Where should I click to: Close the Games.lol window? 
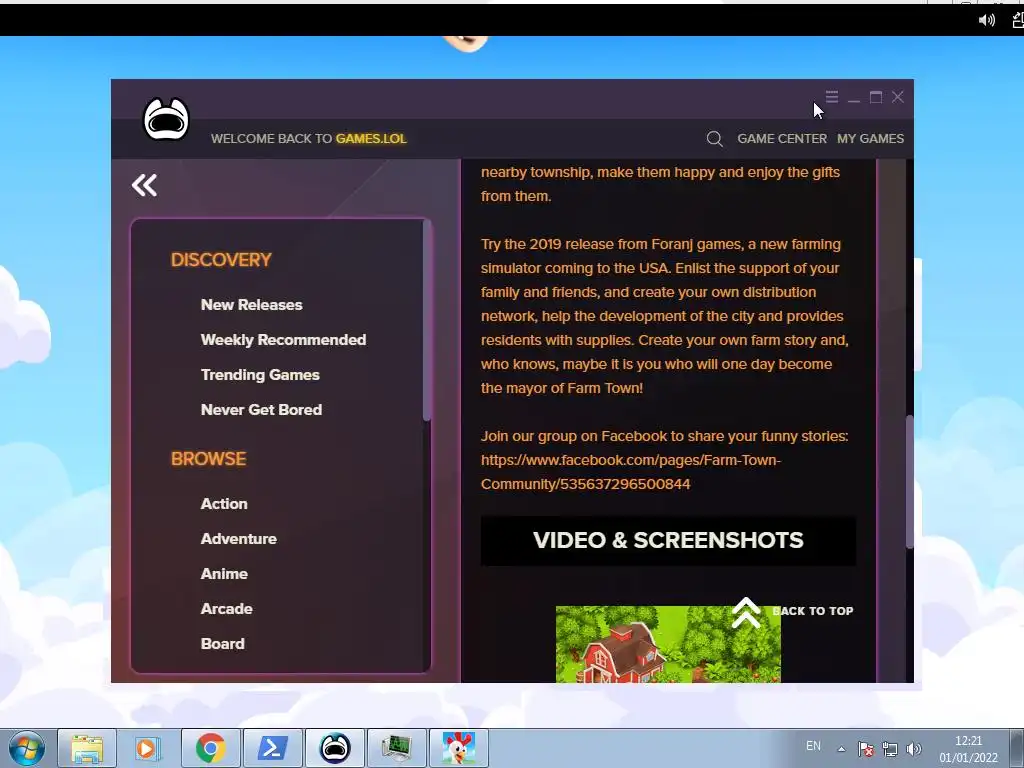(898, 97)
